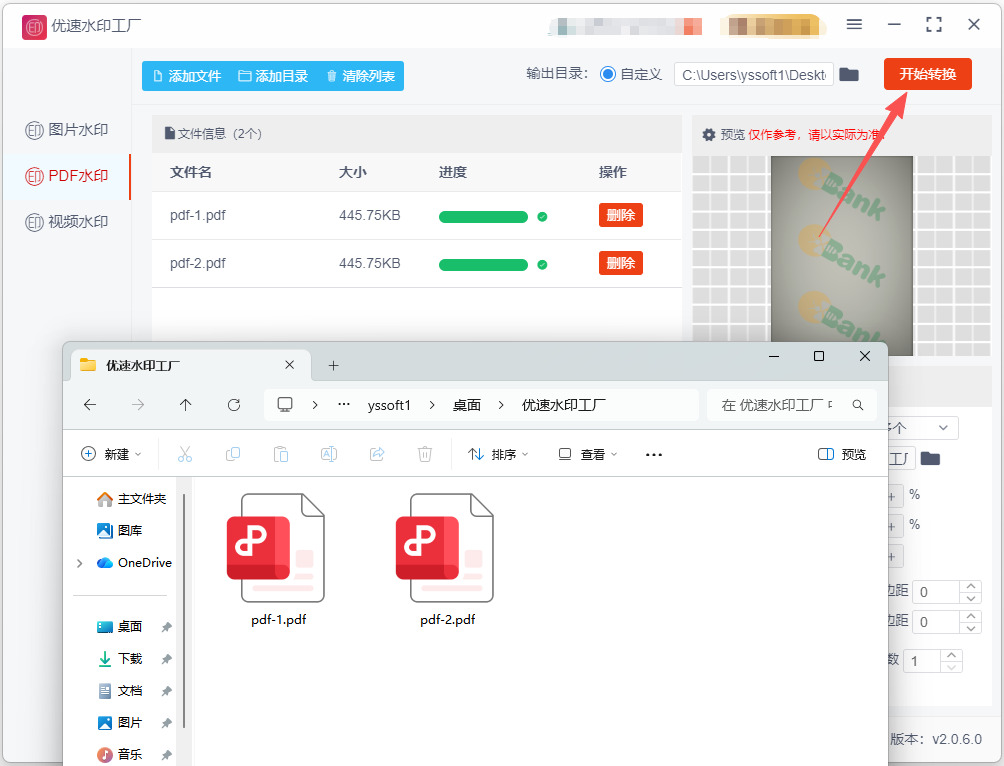
Task: Open output folder browse icon
Action: 848,74
